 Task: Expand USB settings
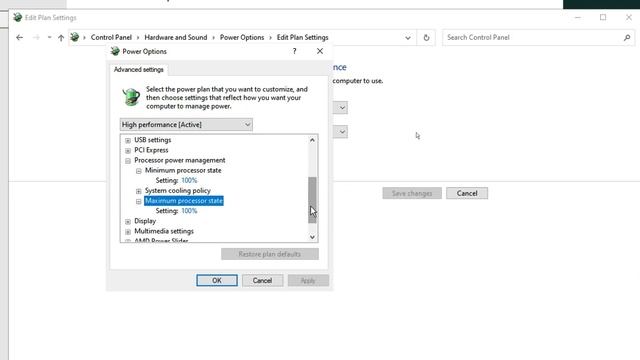[128, 140]
